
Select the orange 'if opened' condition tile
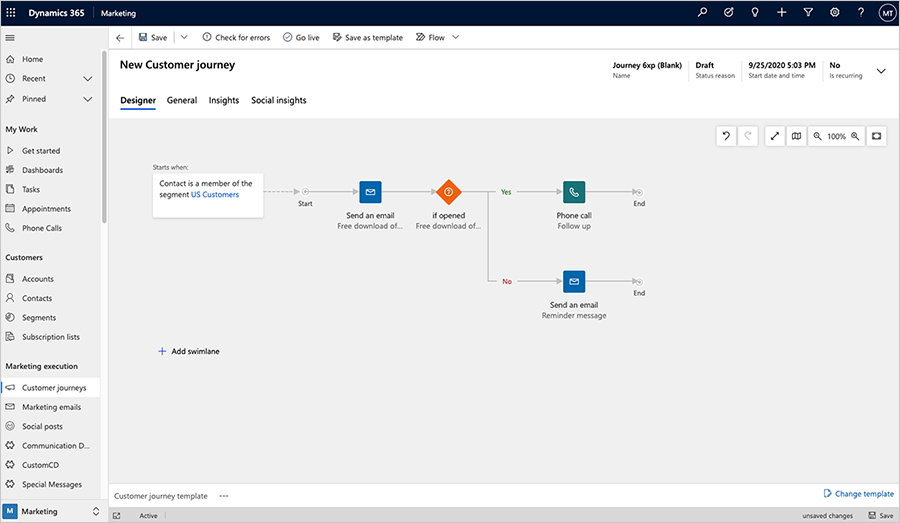[448, 192]
